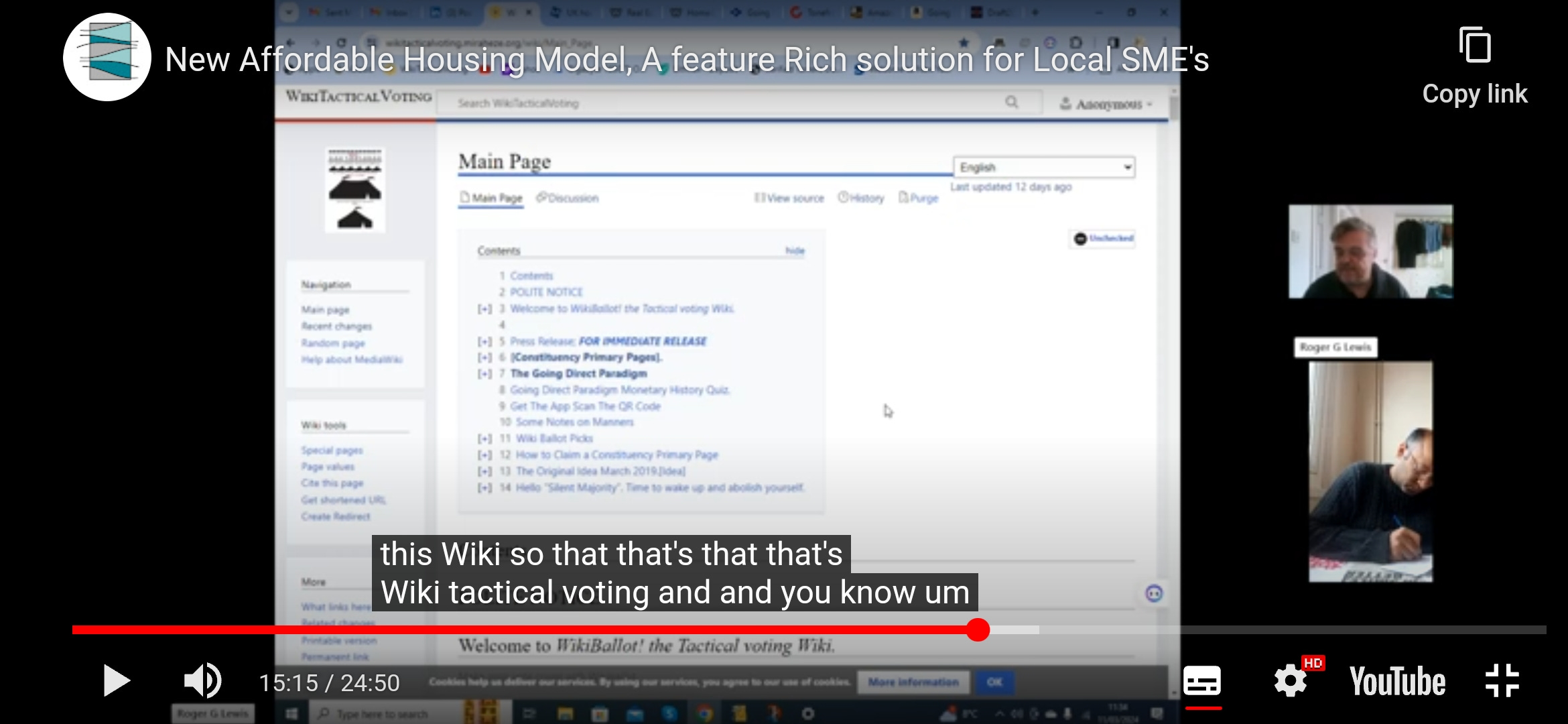
Task: Open the History tab
Action: pyautogui.click(x=861, y=198)
